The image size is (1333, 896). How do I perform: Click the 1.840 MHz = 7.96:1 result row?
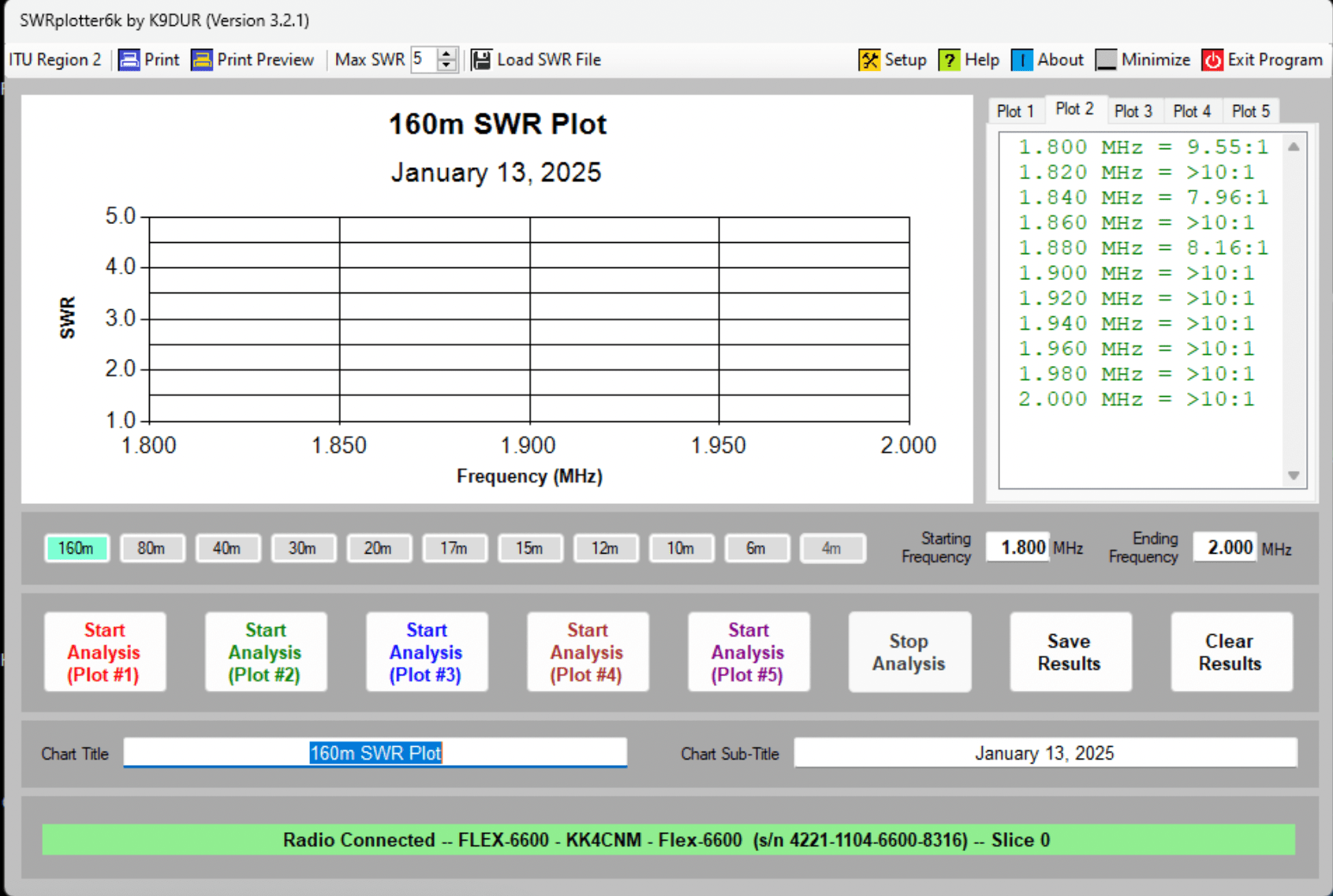[1143, 198]
